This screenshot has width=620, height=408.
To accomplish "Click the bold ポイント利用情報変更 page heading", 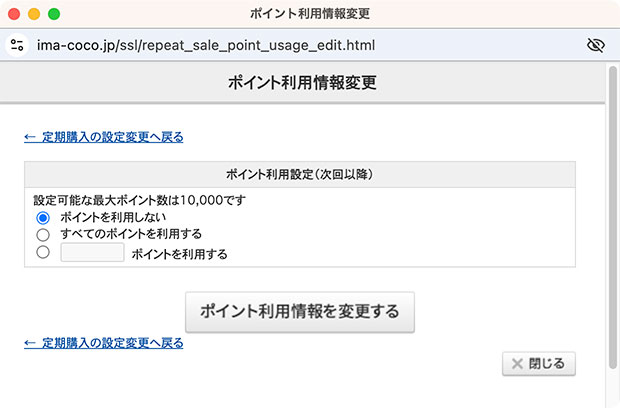I will click(x=302, y=83).
